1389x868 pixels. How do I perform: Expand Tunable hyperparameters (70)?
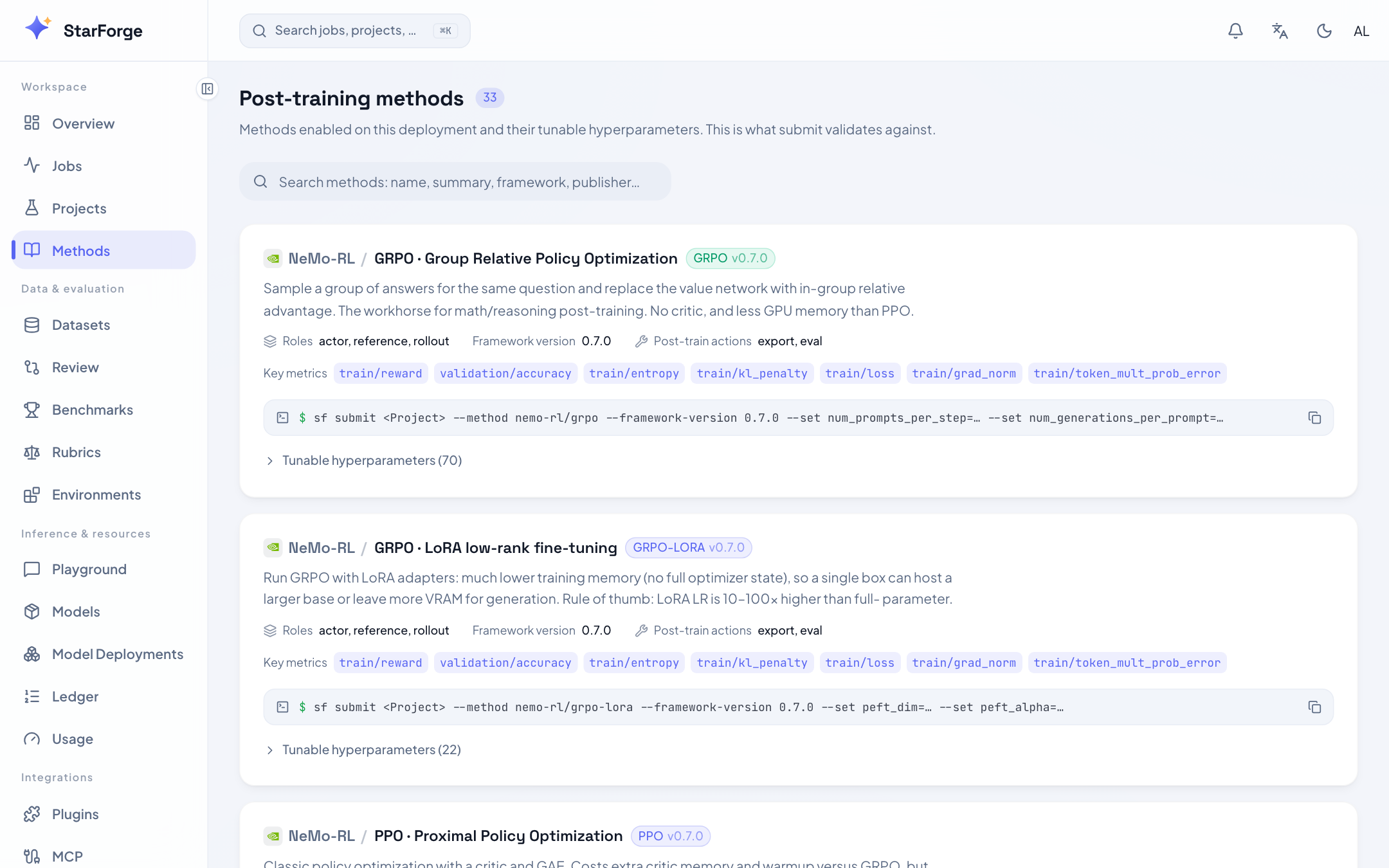pos(364,460)
